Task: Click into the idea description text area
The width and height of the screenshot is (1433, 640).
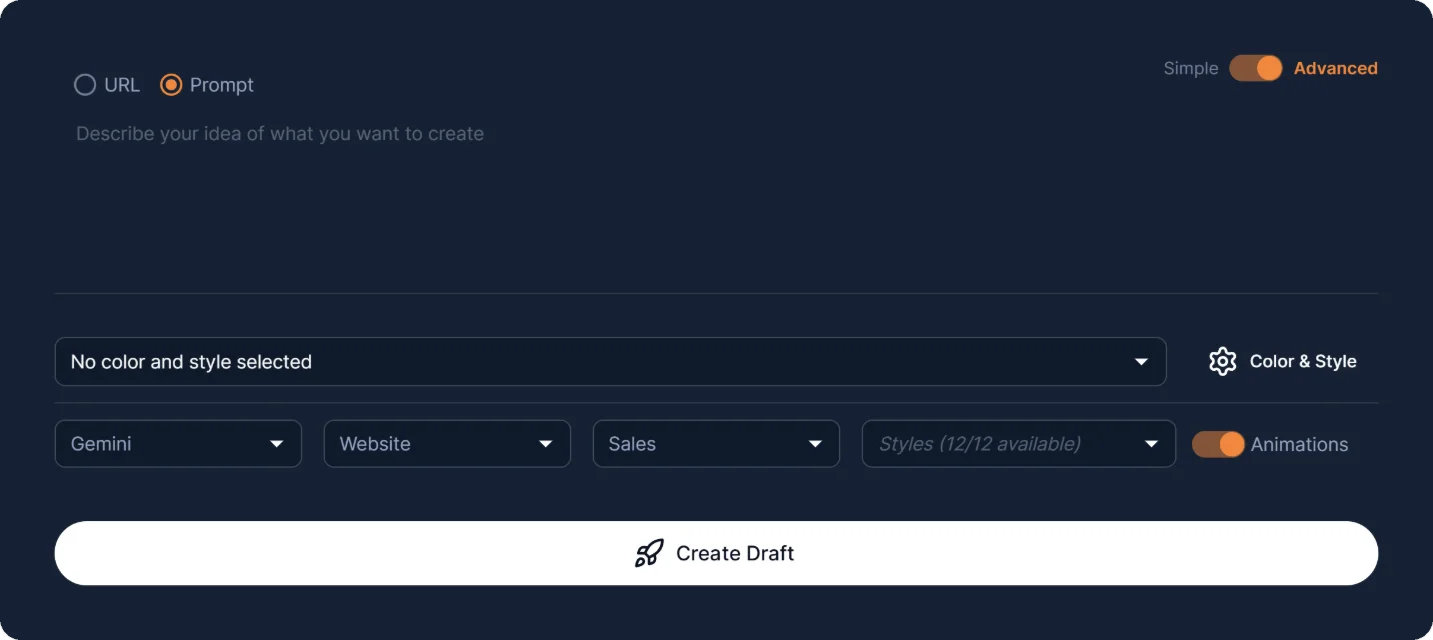Action: pos(716,200)
